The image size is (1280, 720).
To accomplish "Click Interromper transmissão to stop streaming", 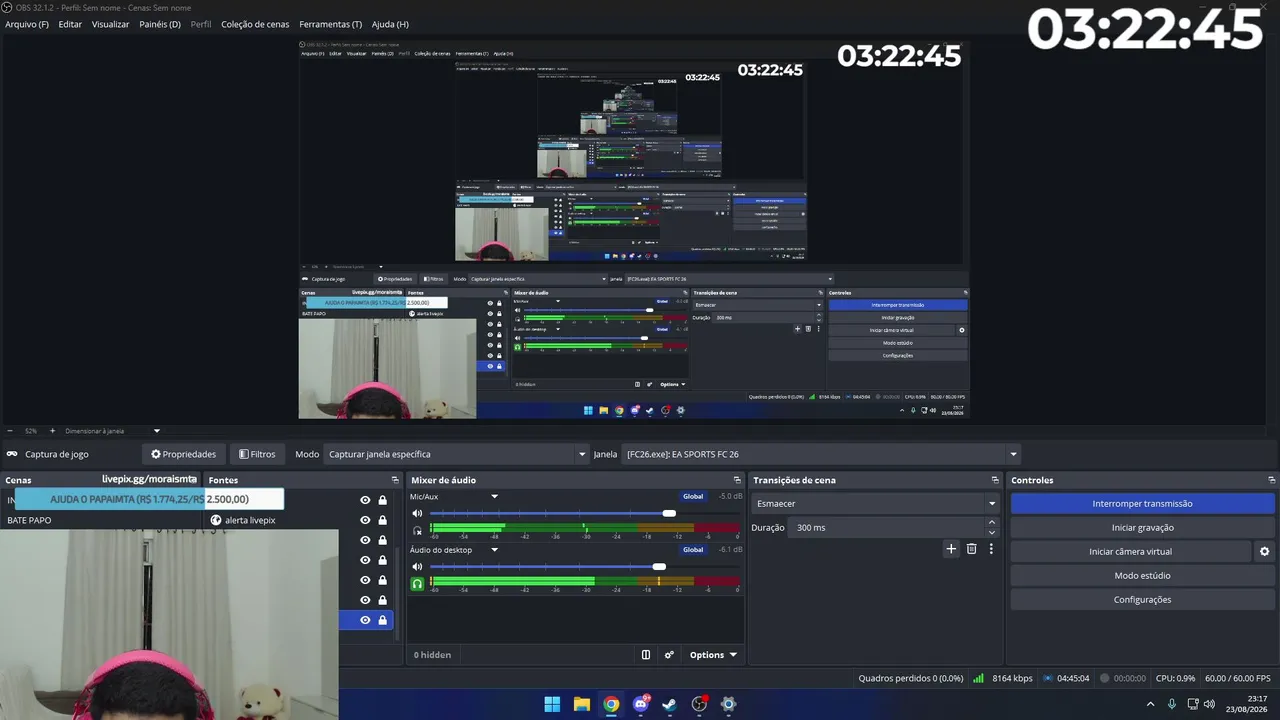I will [1142, 504].
